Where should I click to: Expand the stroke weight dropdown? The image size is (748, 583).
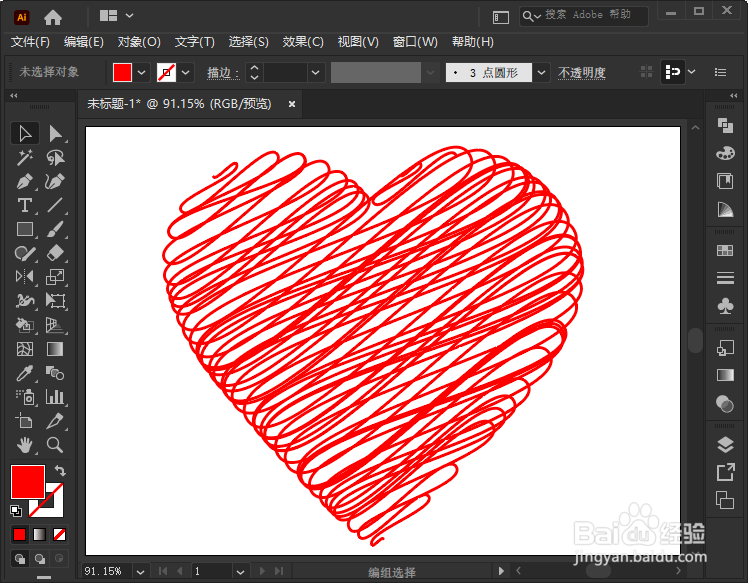tap(315, 73)
